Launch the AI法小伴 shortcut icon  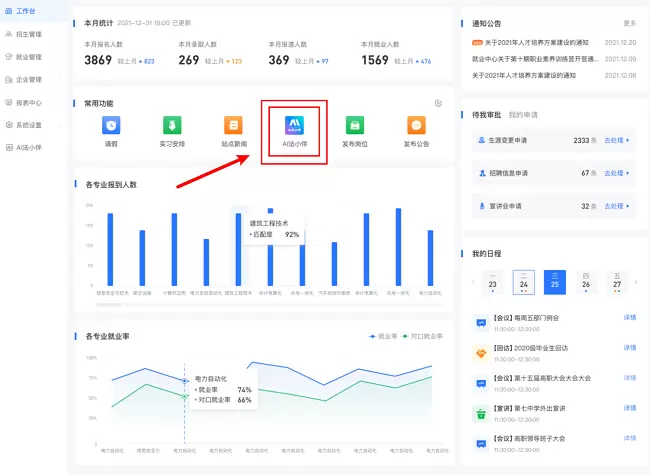click(295, 125)
